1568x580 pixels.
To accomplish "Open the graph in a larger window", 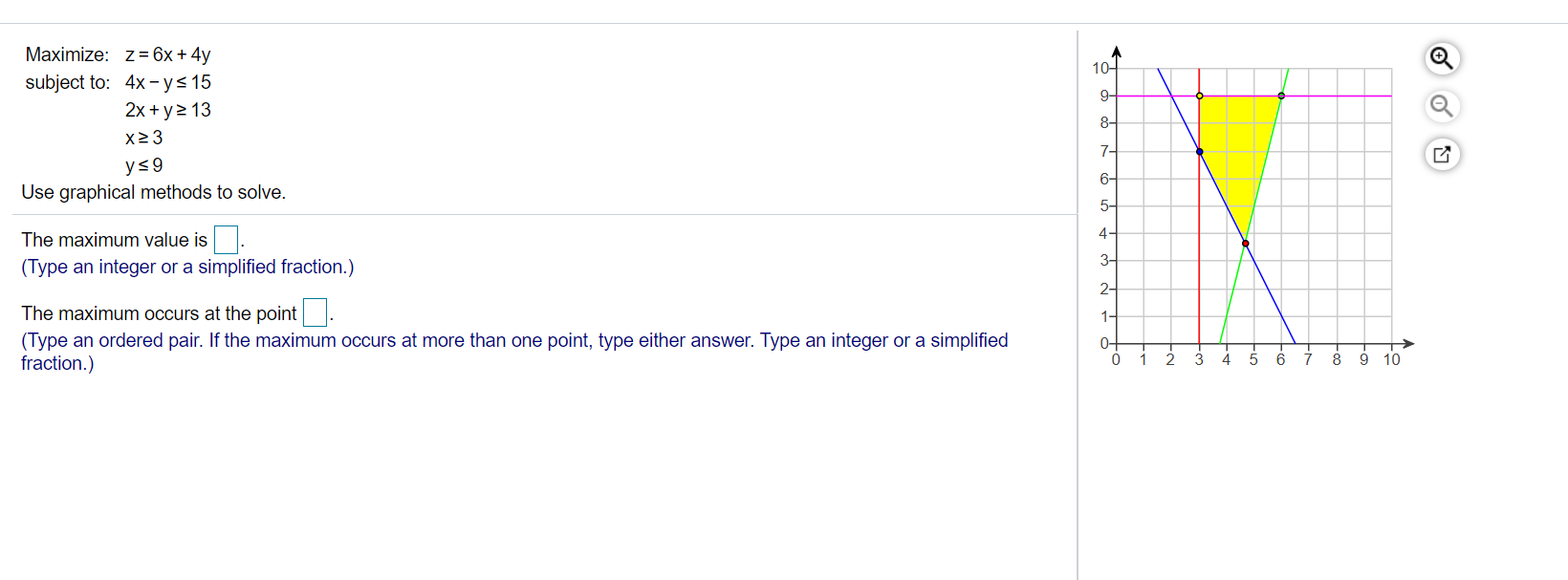I will coord(1442,154).
